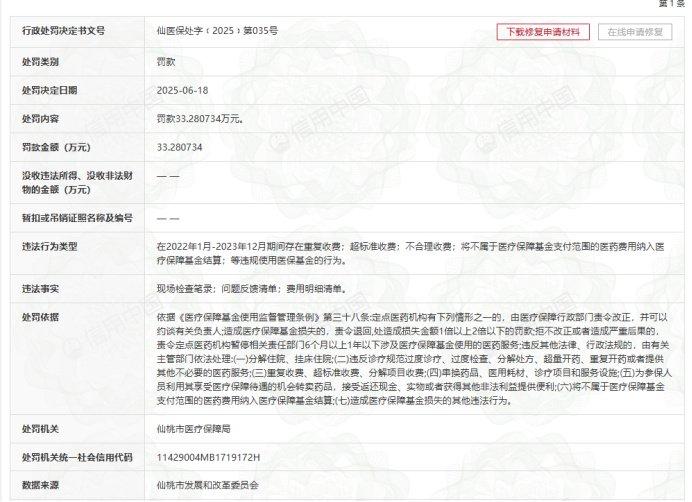This screenshot has width=692, height=502.
Task: Click the 处罚依据 legal basis paragraph
Action: 414,359
